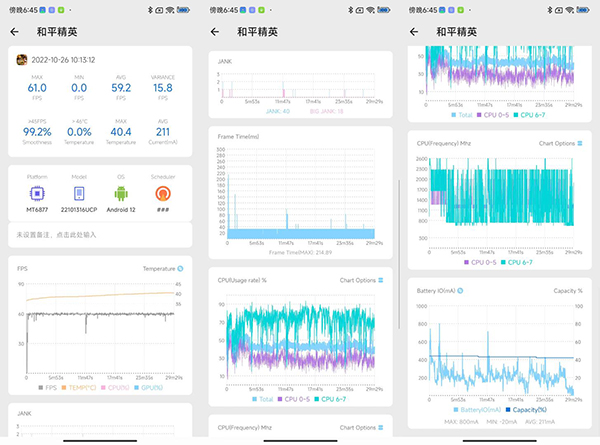Open Chart Options for CPU Usage rate chart
600x445 pixels.
pos(360,280)
